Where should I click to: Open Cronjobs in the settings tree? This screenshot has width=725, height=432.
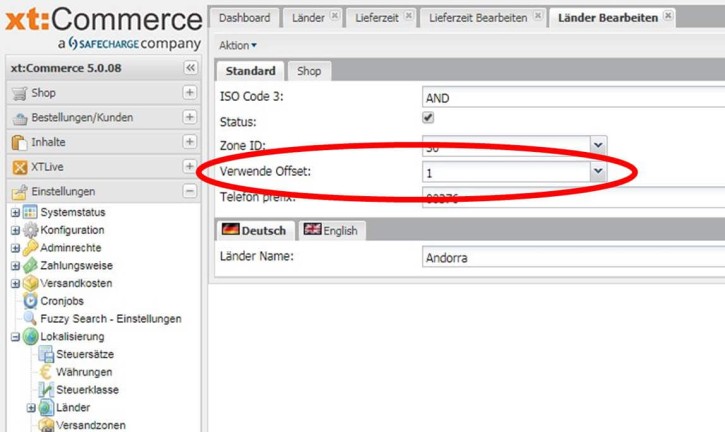point(62,301)
